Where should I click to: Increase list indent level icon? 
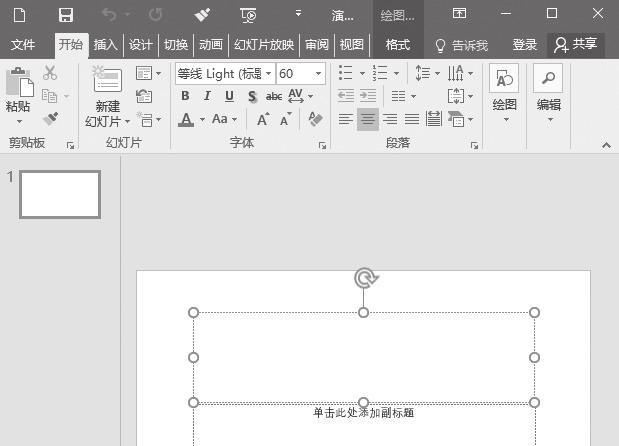tap(368, 96)
